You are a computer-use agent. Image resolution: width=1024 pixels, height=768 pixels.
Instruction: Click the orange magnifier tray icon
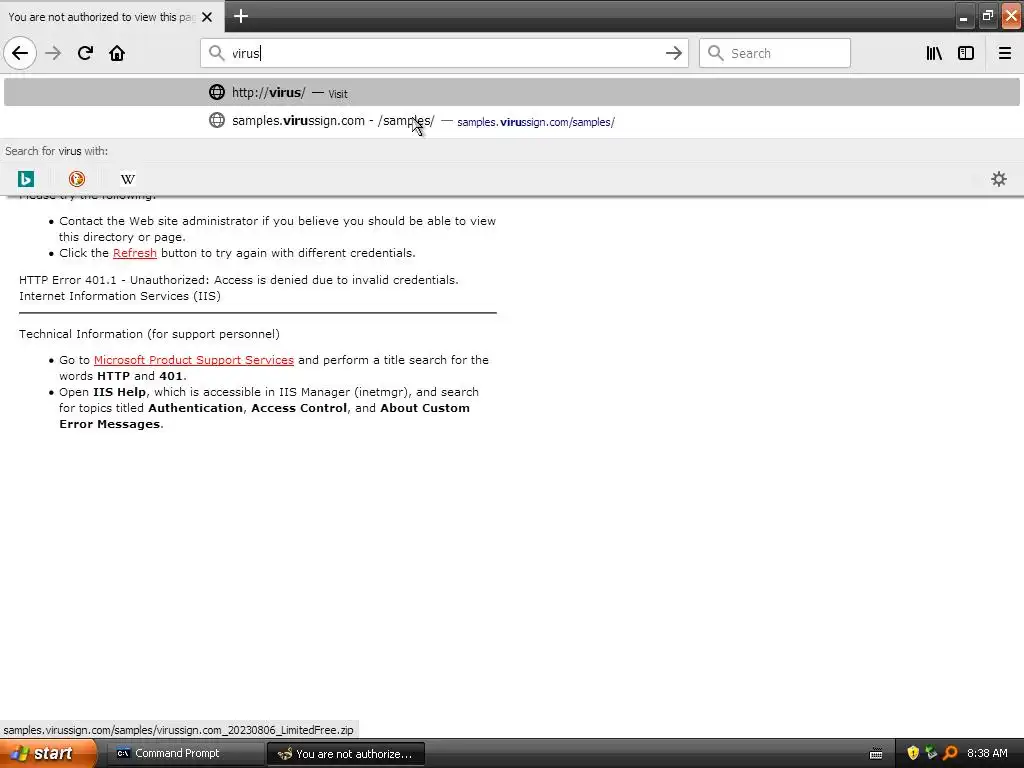[x=950, y=753]
